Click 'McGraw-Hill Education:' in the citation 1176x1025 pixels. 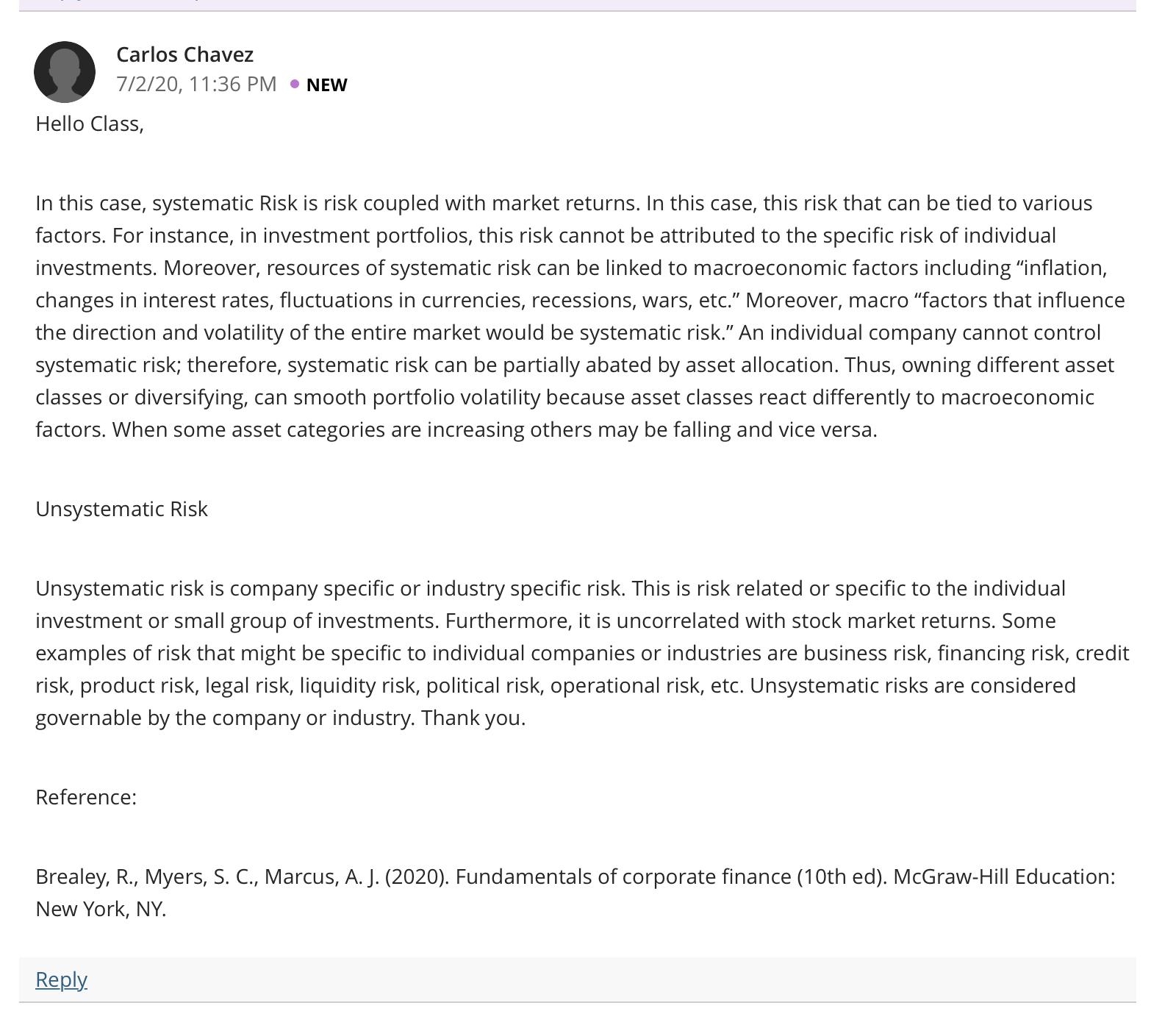[1004, 876]
